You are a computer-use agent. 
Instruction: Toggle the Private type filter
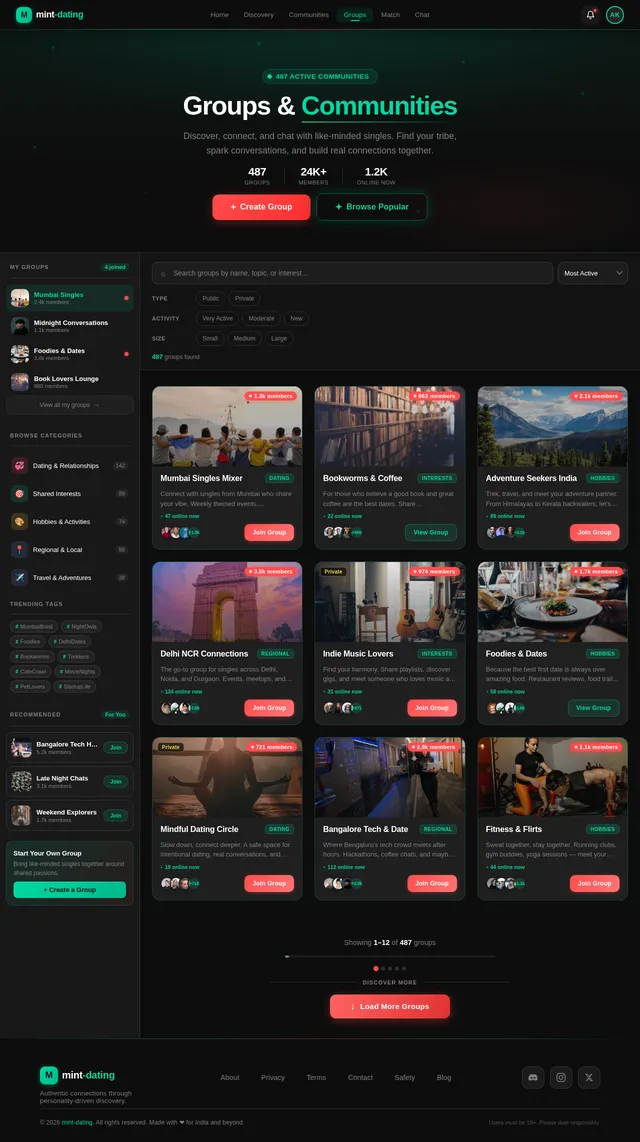tap(245, 299)
